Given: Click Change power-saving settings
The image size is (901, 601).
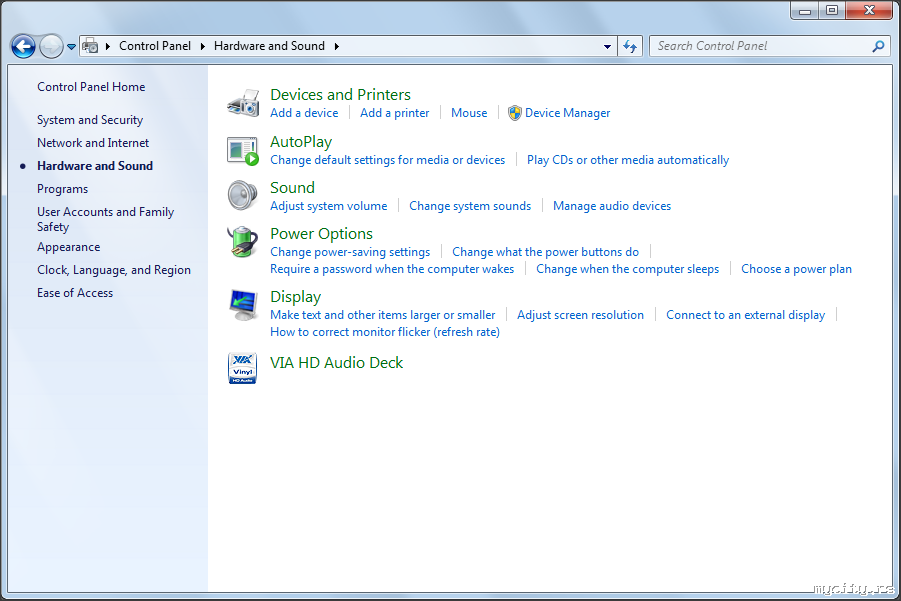Looking at the screenshot, I should pyautogui.click(x=350, y=252).
